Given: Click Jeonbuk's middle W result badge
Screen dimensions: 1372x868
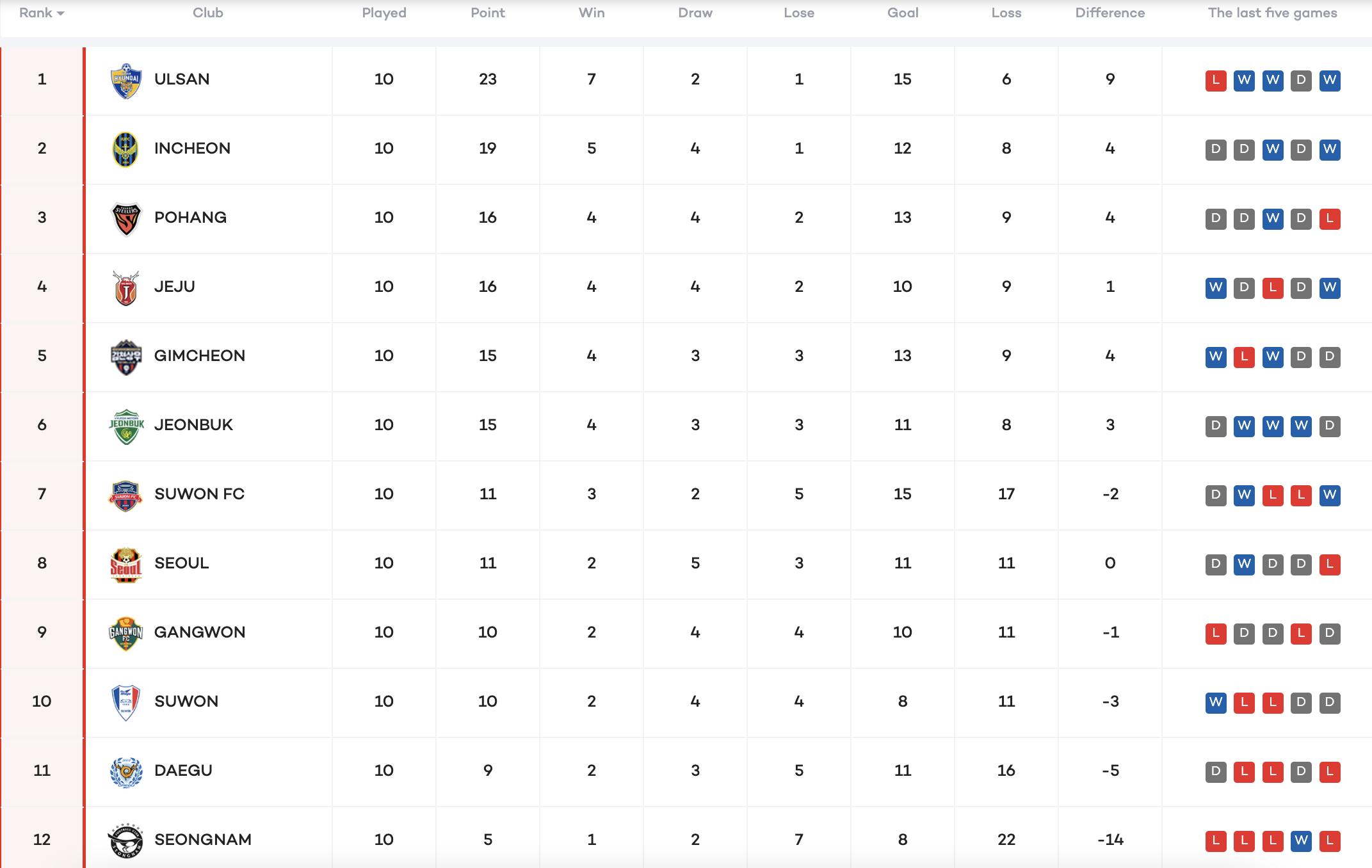Looking at the screenshot, I should coord(1273,426).
